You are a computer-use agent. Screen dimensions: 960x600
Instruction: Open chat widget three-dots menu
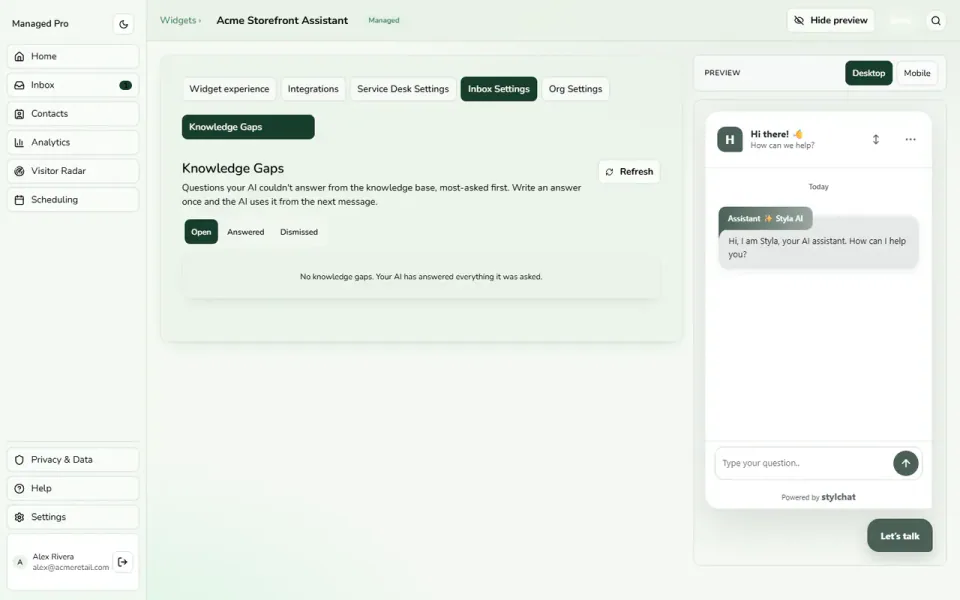(910, 139)
